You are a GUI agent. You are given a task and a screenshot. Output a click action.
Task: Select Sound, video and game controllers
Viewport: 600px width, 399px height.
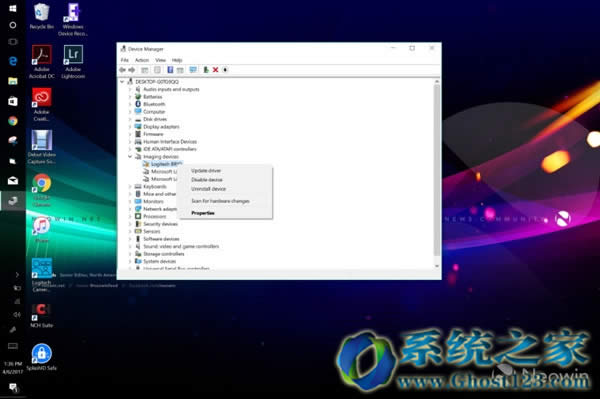pyautogui.click(x=181, y=246)
